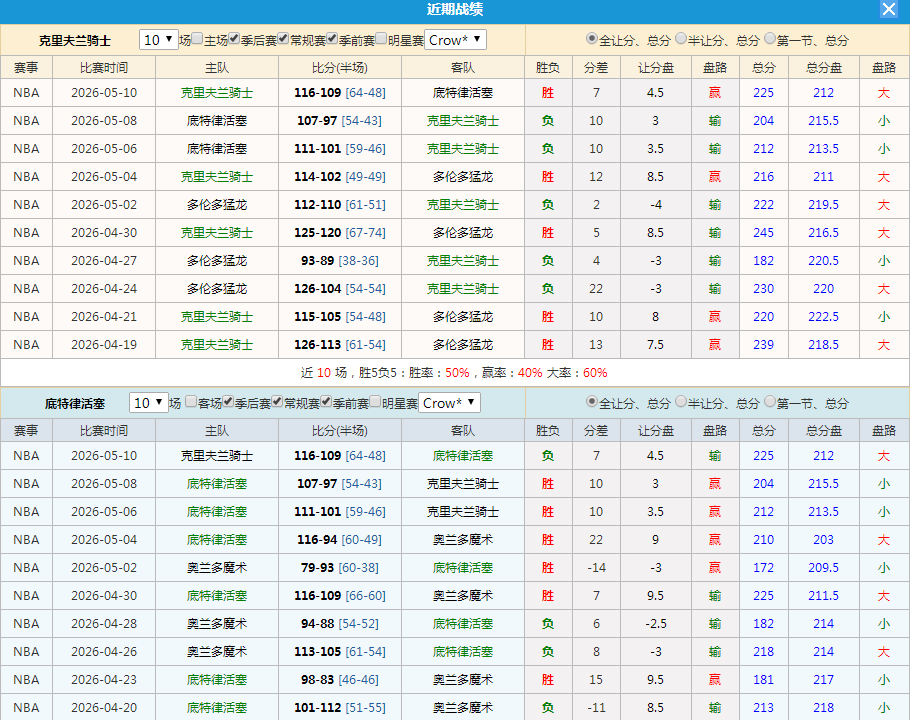Click point difference -14 in the 底特律活塞 table

tap(596, 567)
